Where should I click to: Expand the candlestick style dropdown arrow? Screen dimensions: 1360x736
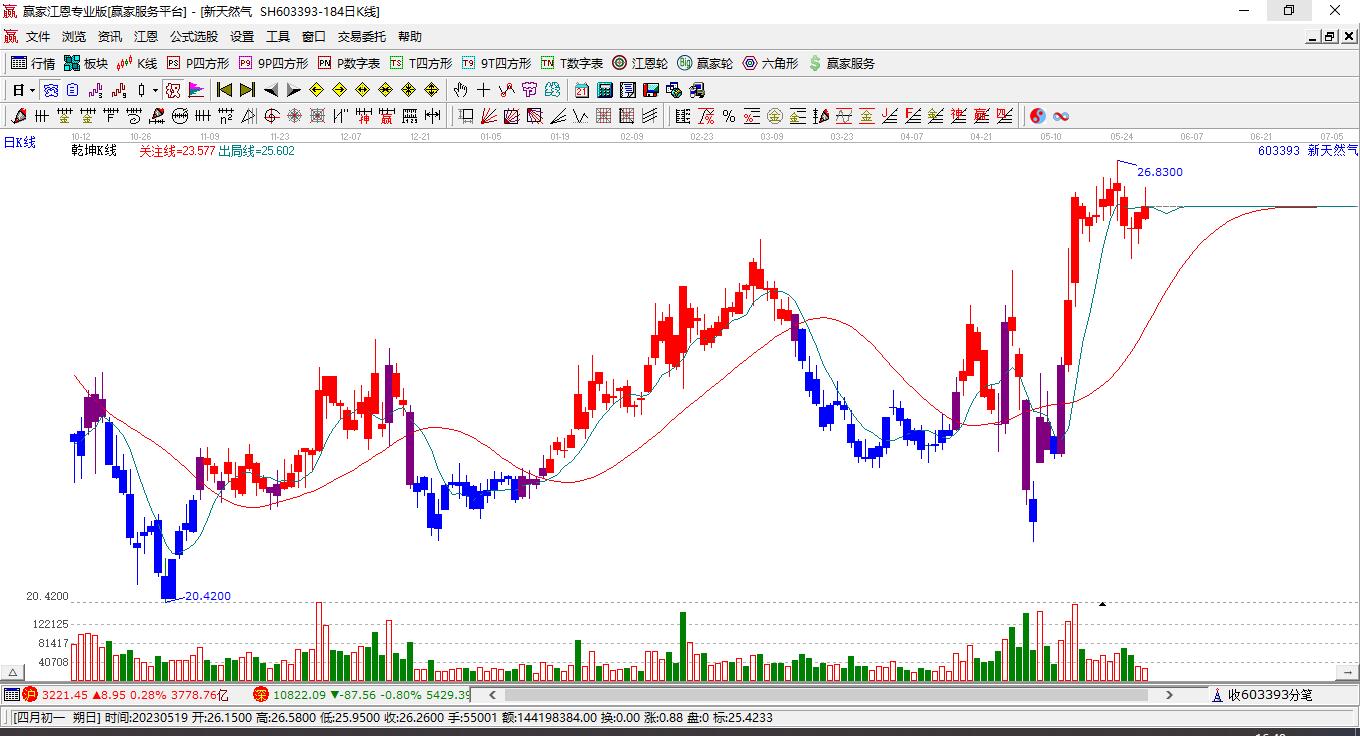tap(155, 90)
